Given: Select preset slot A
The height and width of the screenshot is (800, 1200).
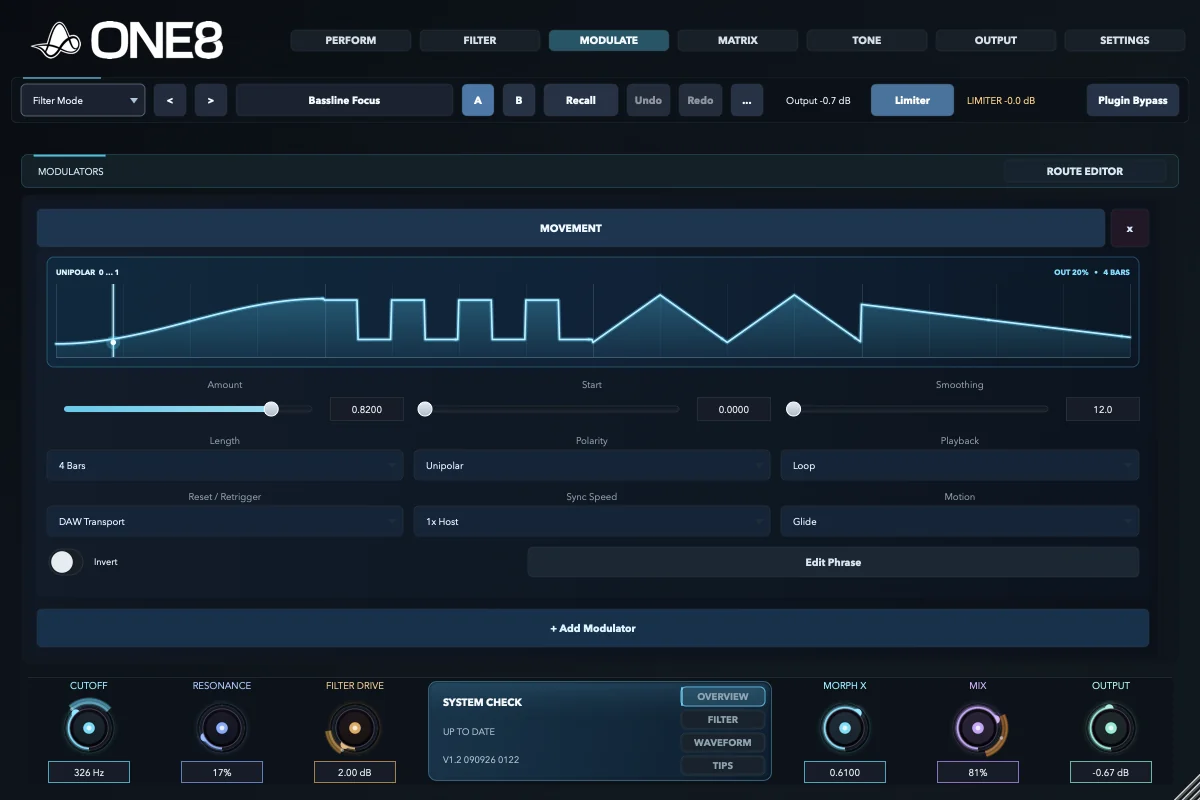Looking at the screenshot, I should (x=478, y=100).
